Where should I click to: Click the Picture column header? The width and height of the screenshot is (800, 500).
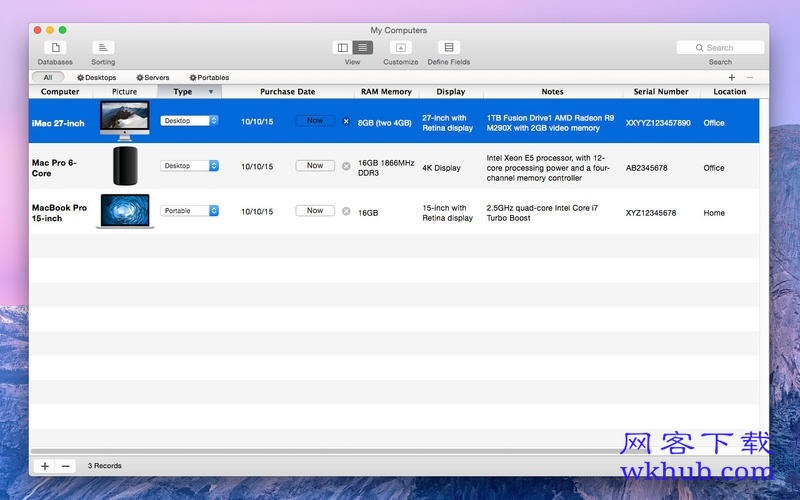click(x=124, y=92)
